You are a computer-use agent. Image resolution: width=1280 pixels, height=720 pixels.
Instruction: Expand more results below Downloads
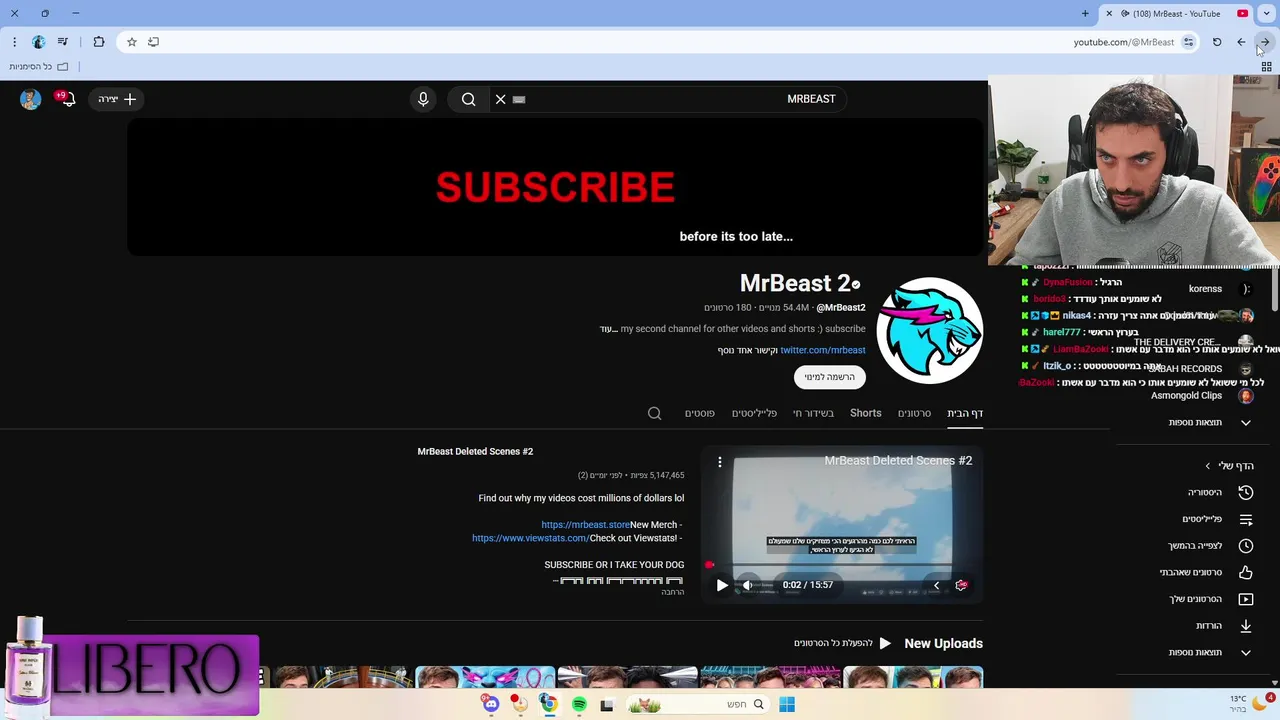1210,653
